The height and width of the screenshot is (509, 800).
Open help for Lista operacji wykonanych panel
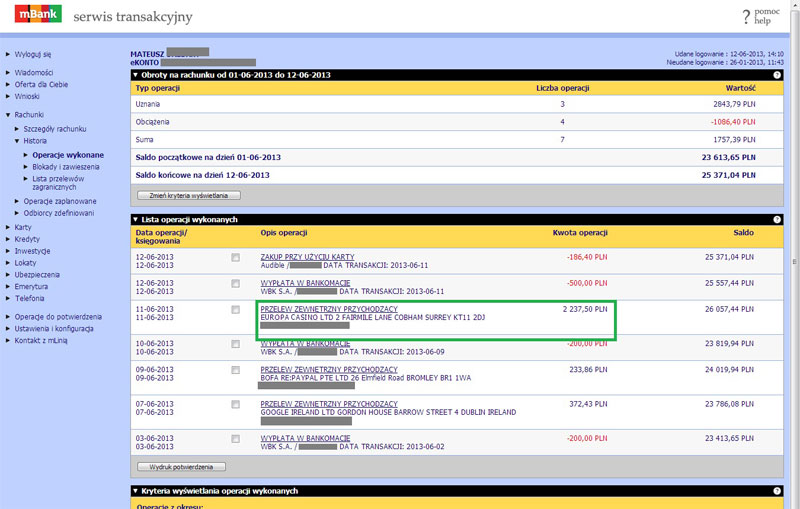[x=777, y=220]
